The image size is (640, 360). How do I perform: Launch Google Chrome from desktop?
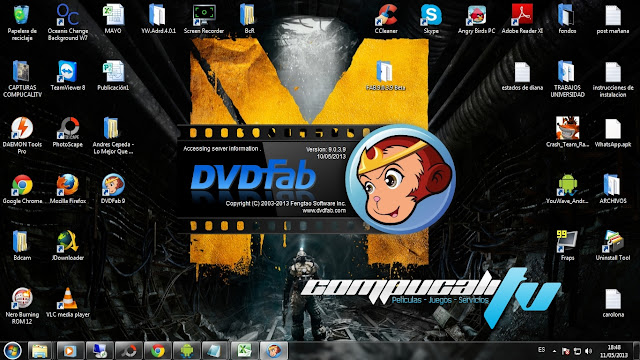click(x=22, y=185)
